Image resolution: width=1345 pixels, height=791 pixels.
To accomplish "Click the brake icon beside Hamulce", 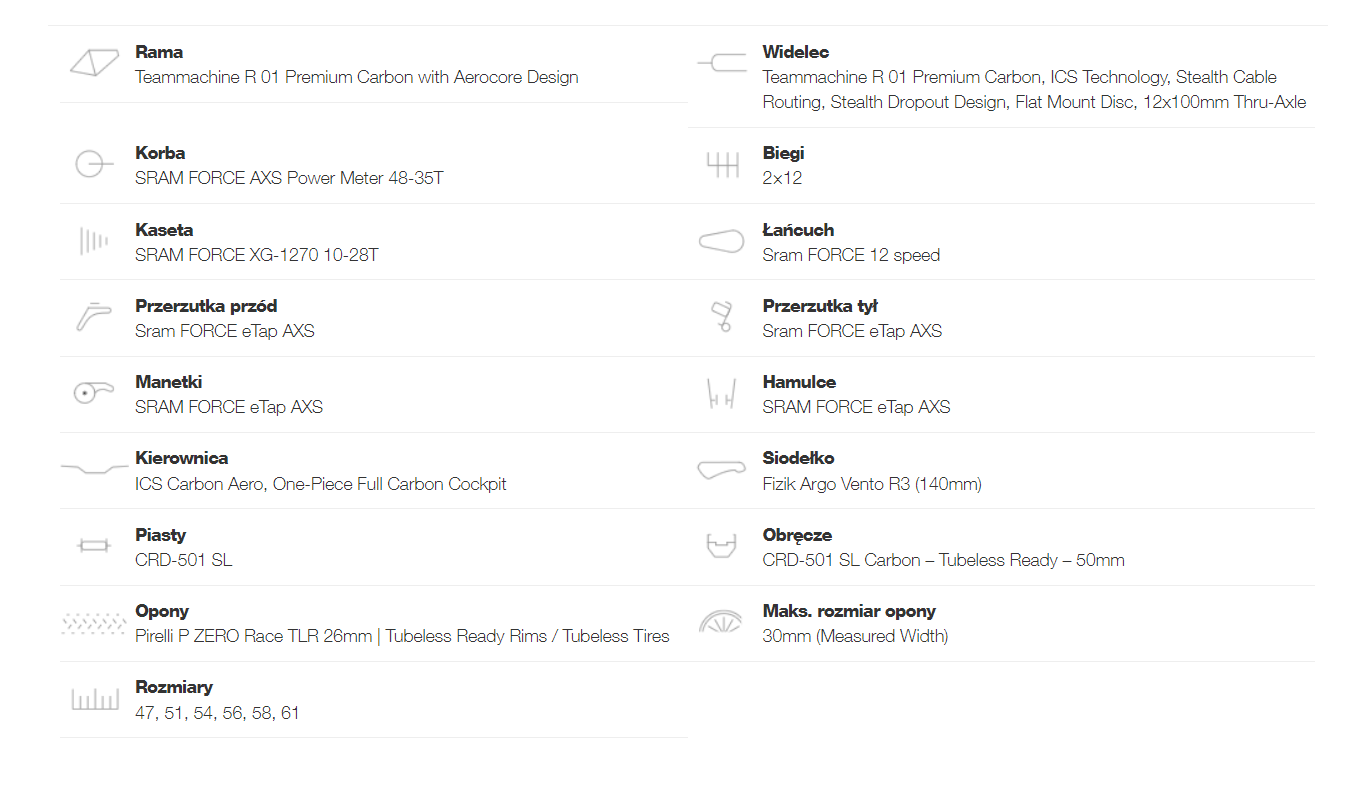I will pyautogui.click(x=721, y=394).
